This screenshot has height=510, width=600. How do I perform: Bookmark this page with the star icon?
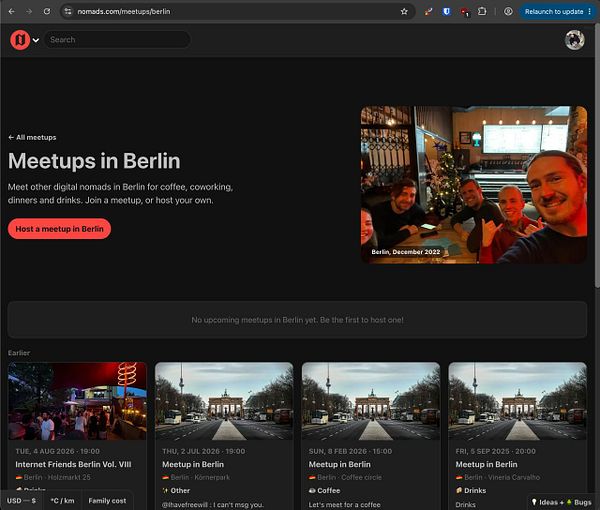tap(404, 11)
